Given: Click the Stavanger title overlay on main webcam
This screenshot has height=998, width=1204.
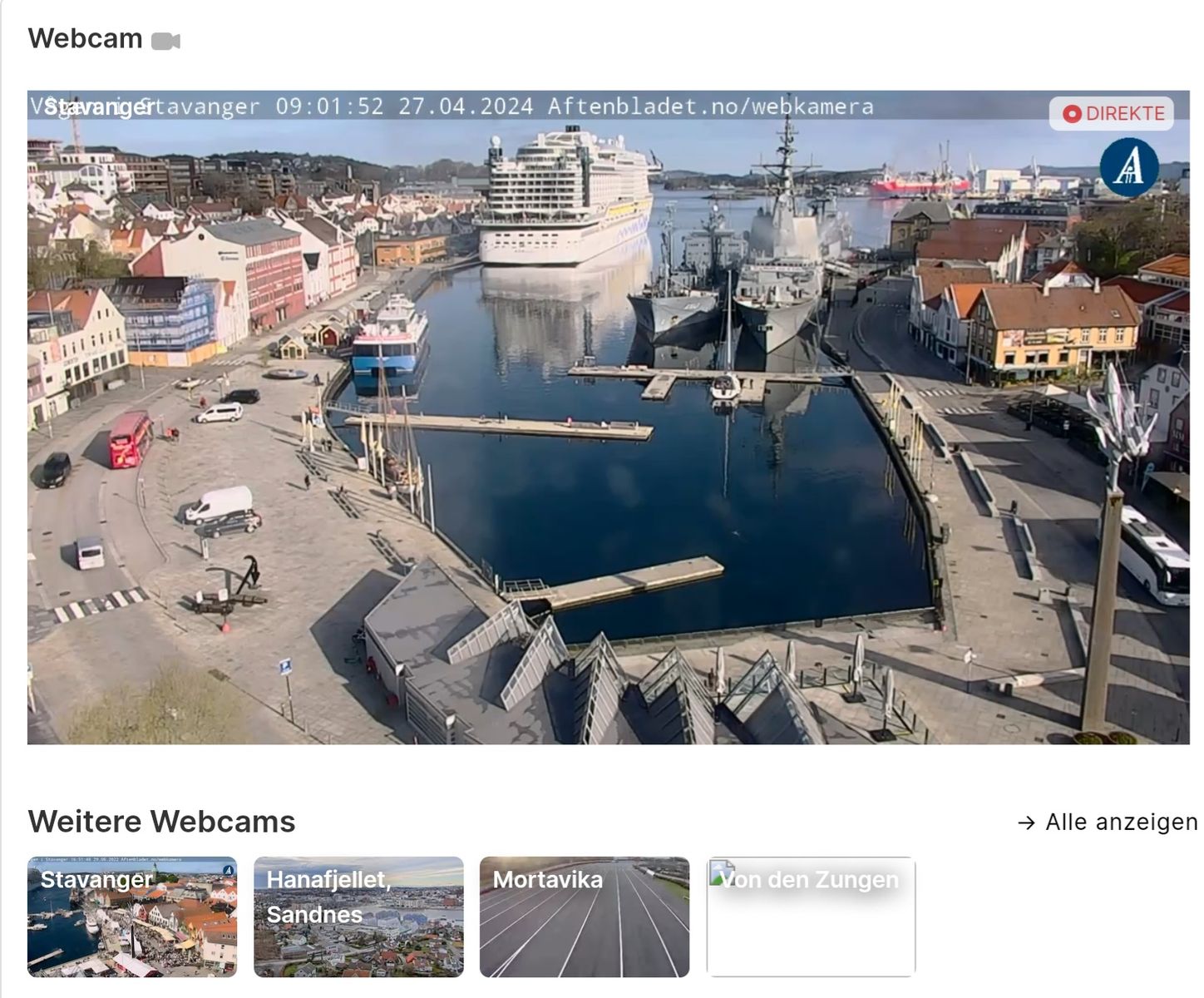Looking at the screenshot, I should (x=98, y=107).
